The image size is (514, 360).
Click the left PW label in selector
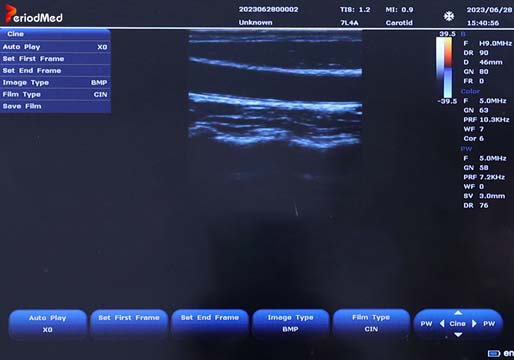pyautogui.click(x=426, y=324)
